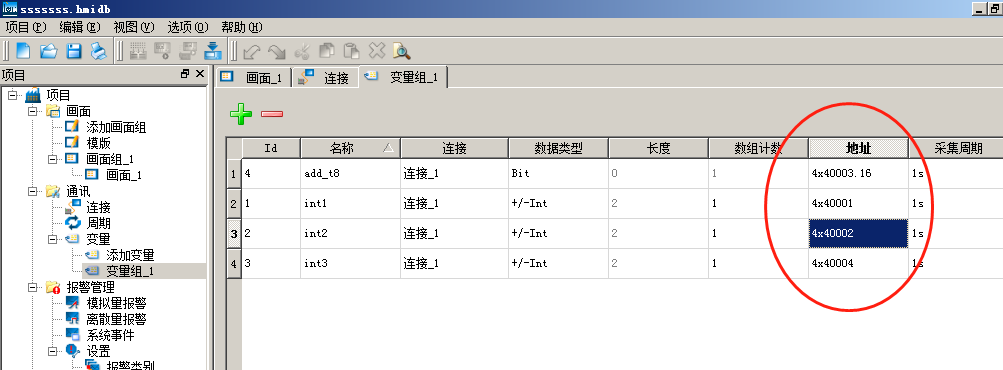This screenshot has width=1003, height=370.
Task: Click the Find magnifier icon
Action: [401, 51]
